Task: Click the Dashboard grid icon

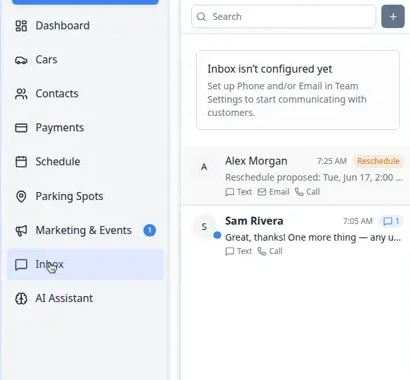Action: coord(21,26)
